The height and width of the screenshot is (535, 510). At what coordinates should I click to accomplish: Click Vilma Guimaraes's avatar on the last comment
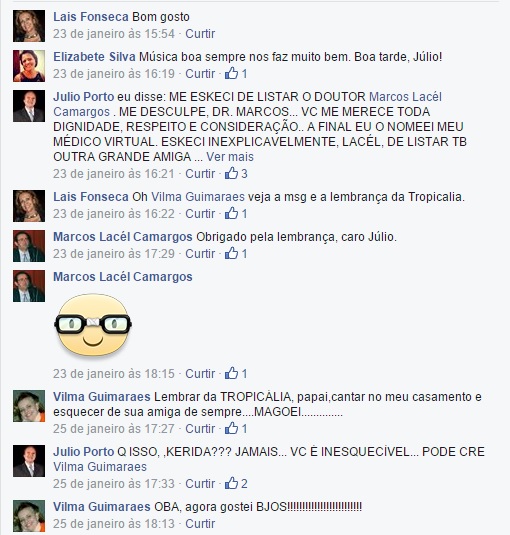click(29, 516)
